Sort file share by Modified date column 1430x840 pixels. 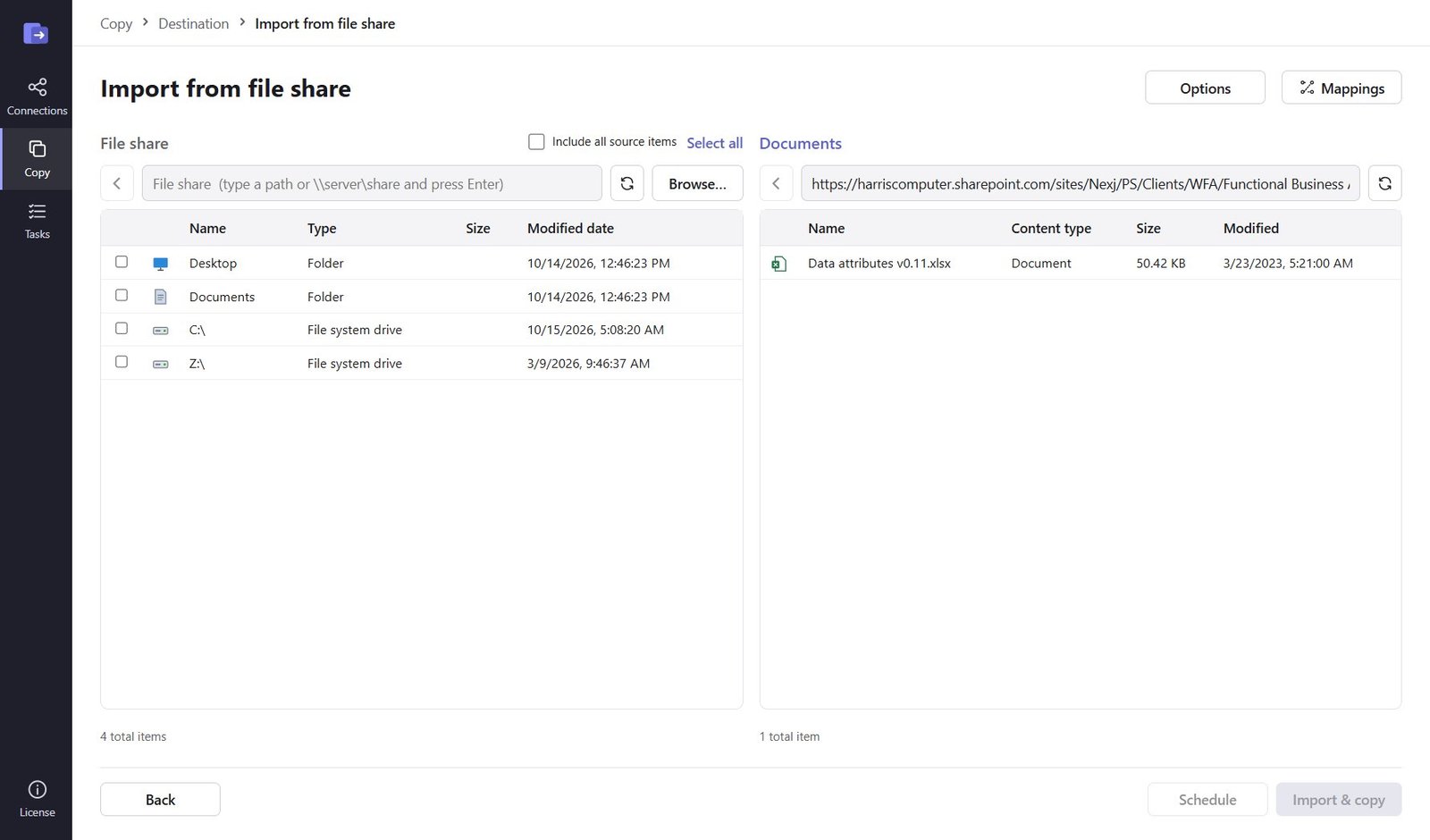570,228
